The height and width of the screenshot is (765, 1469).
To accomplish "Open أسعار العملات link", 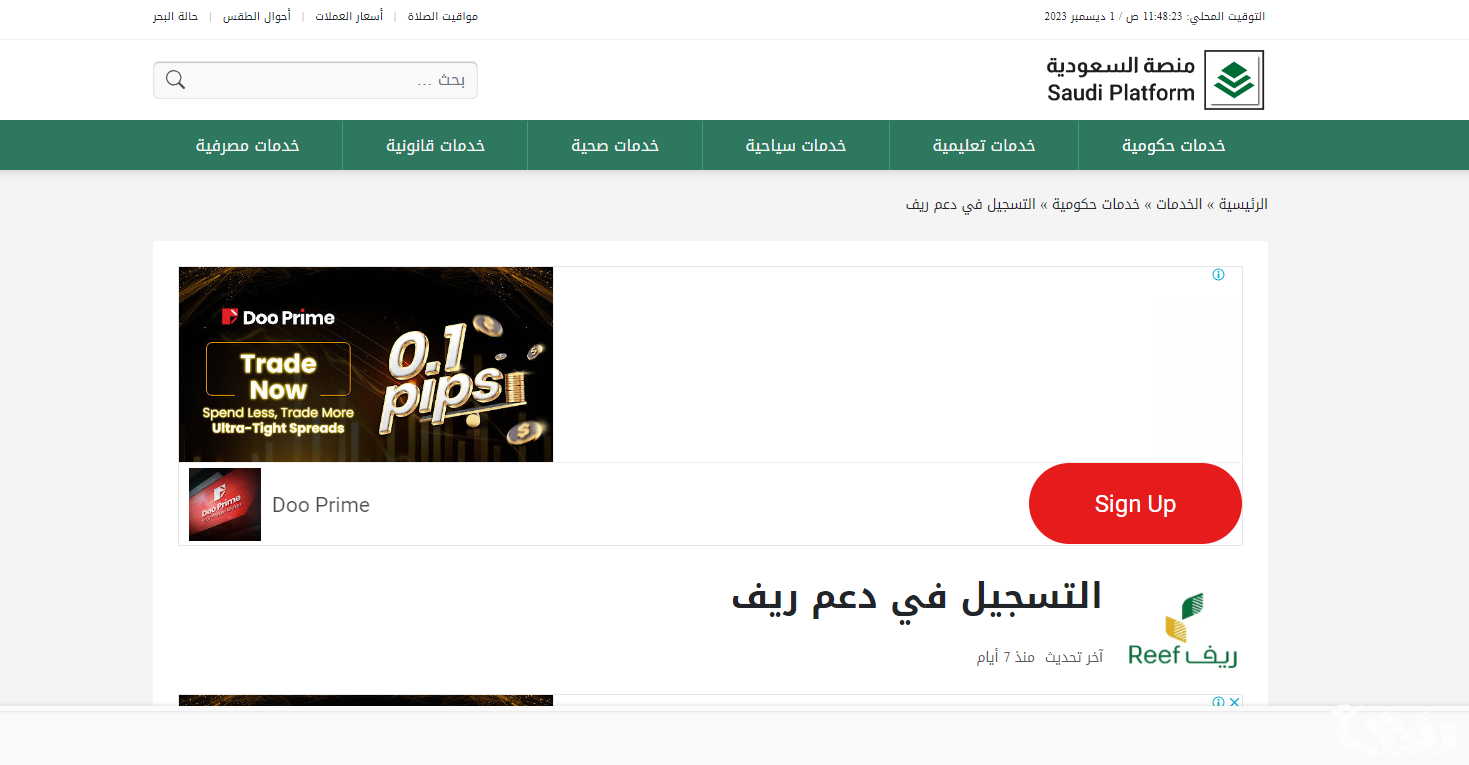I will 349,17.
